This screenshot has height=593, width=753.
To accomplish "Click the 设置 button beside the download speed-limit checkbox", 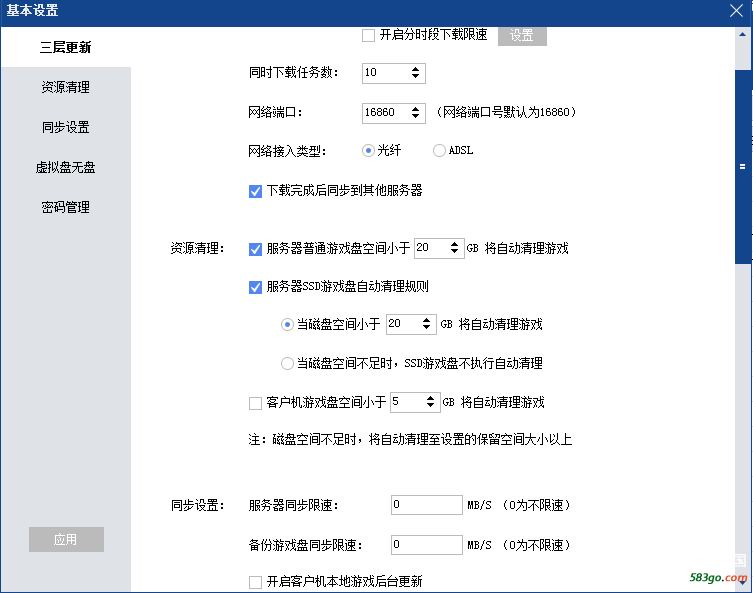I will click(x=522, y=36).
